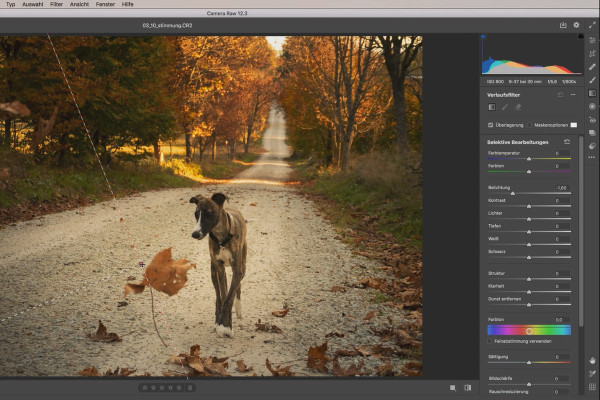Open the Fenster menu
600x400 pixels.
[x=105, y=4]
